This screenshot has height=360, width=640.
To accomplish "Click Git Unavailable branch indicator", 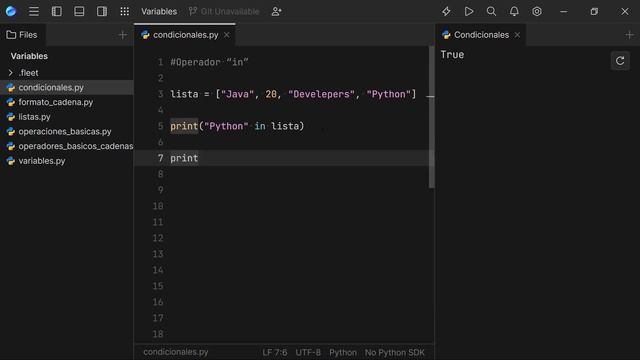I will coord(224,11).
